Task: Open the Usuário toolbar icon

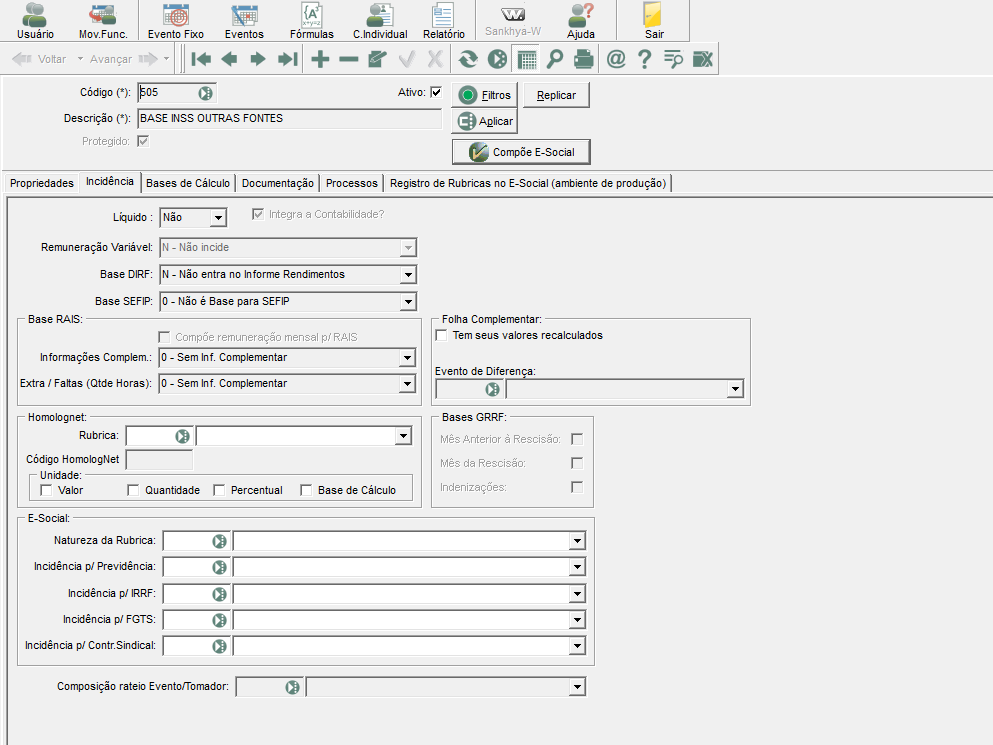Action: (x=35, y=21)
